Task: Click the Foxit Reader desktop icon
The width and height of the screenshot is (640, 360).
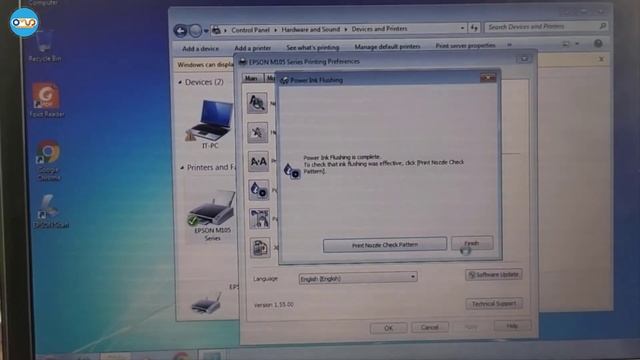Action: [47, 100]
